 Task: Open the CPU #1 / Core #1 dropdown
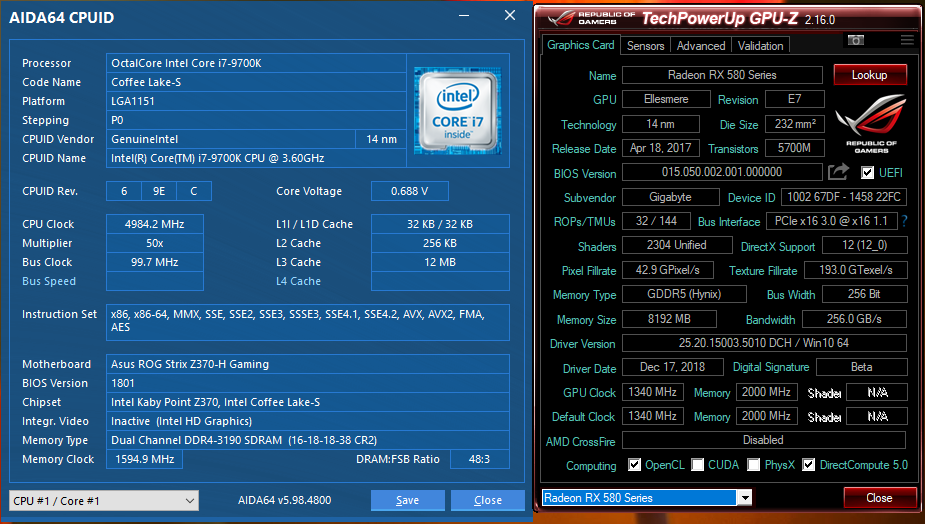[104, 500]
